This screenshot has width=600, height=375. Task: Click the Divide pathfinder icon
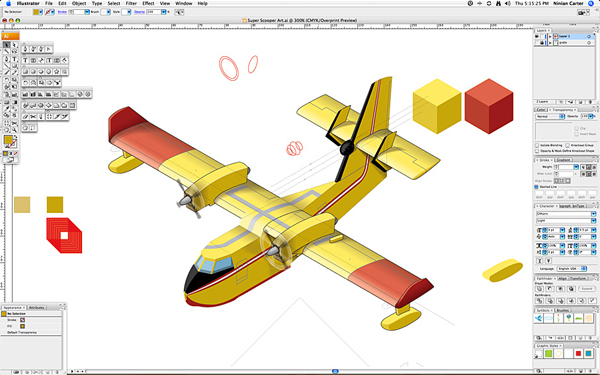(x=540, y=301)
